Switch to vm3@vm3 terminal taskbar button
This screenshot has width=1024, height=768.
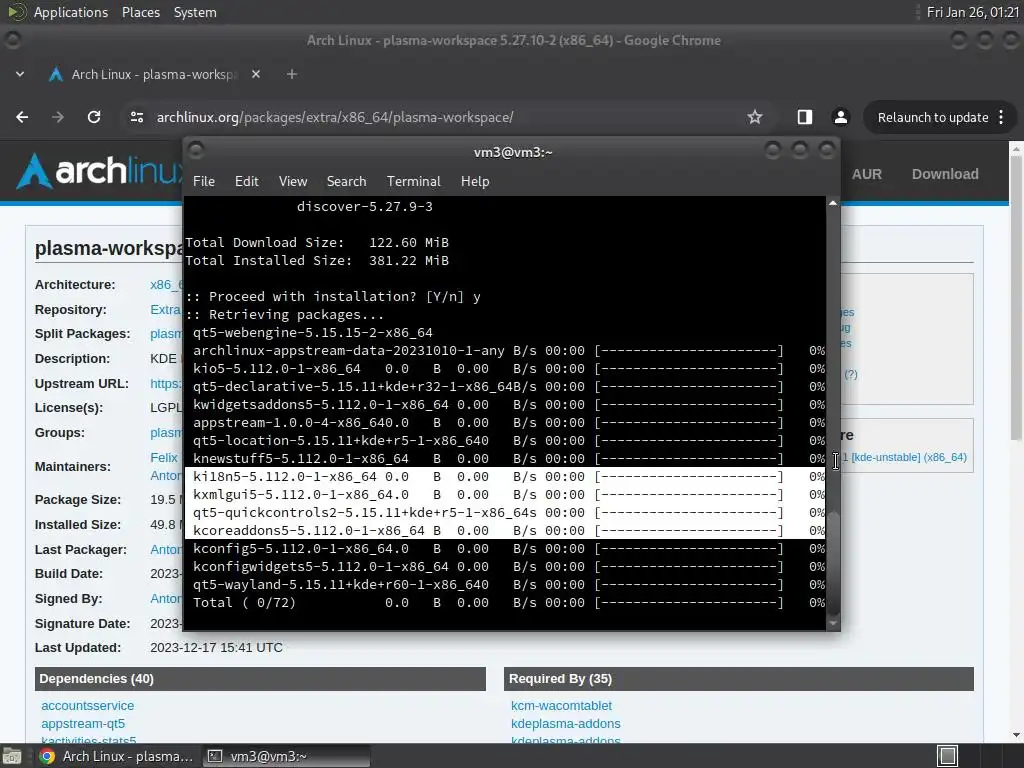(286, 756)
